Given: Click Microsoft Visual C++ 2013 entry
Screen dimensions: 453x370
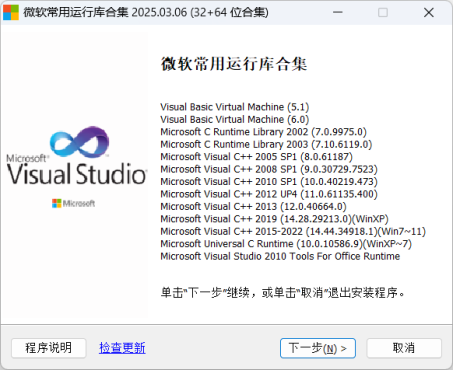Looking at the screenshot, I should click(253, 207).
